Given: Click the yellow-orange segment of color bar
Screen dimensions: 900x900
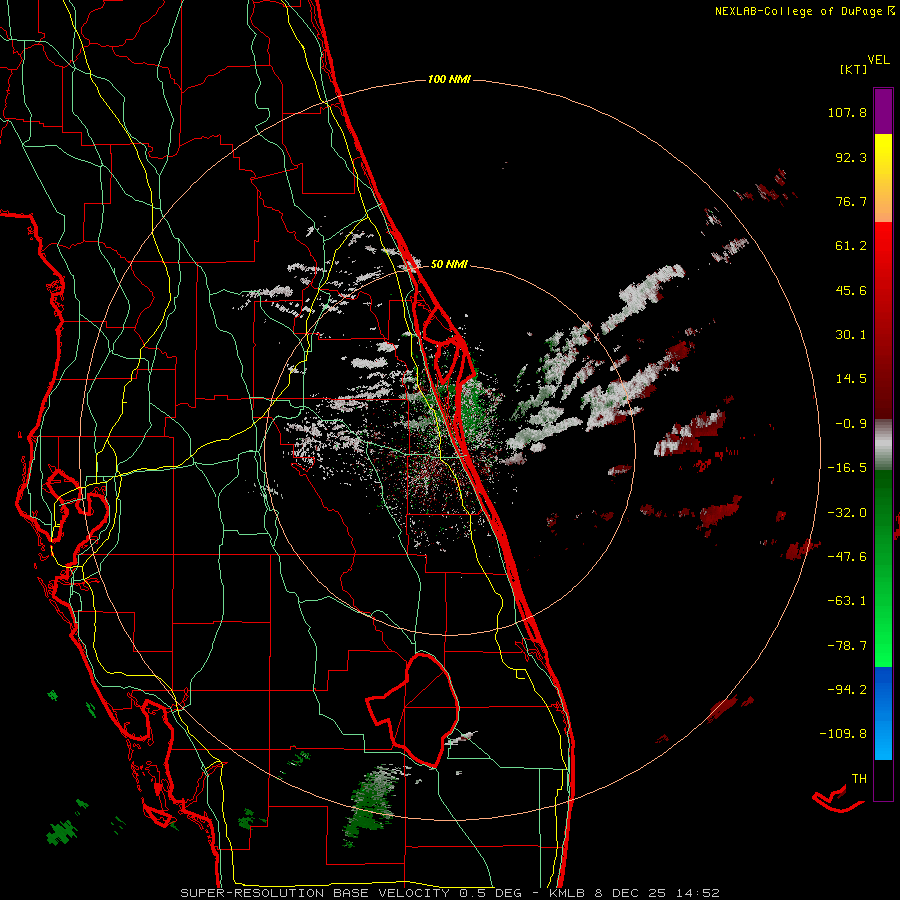Looking at the screenshot, I should (883, 178).
